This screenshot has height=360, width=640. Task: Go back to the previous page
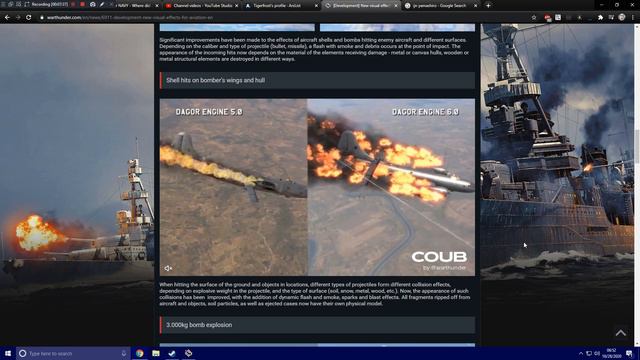coord(7,18)
